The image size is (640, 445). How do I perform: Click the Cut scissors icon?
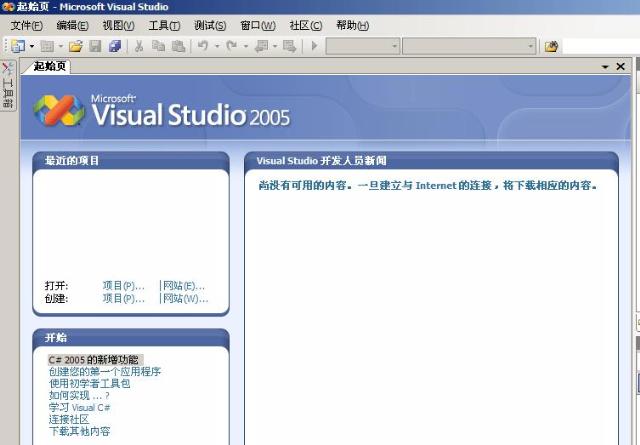pos(139,46)
